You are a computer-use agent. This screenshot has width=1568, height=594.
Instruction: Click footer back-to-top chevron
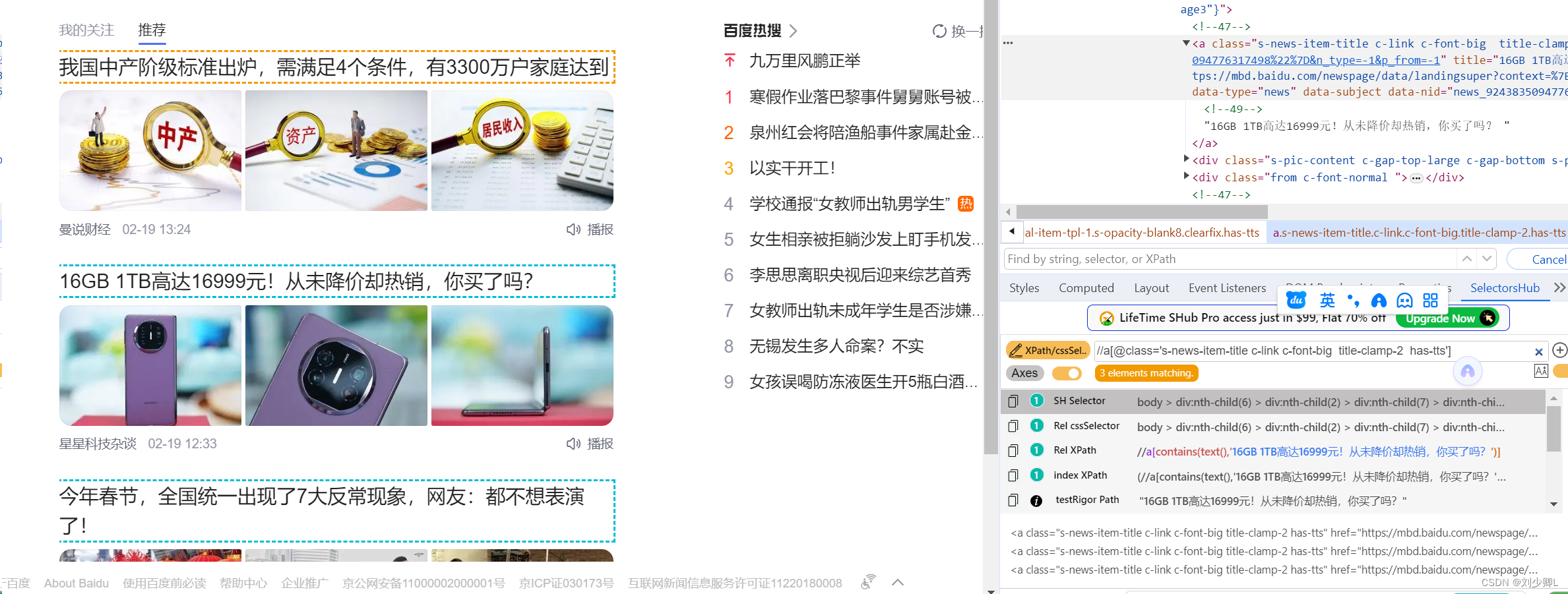898,582
